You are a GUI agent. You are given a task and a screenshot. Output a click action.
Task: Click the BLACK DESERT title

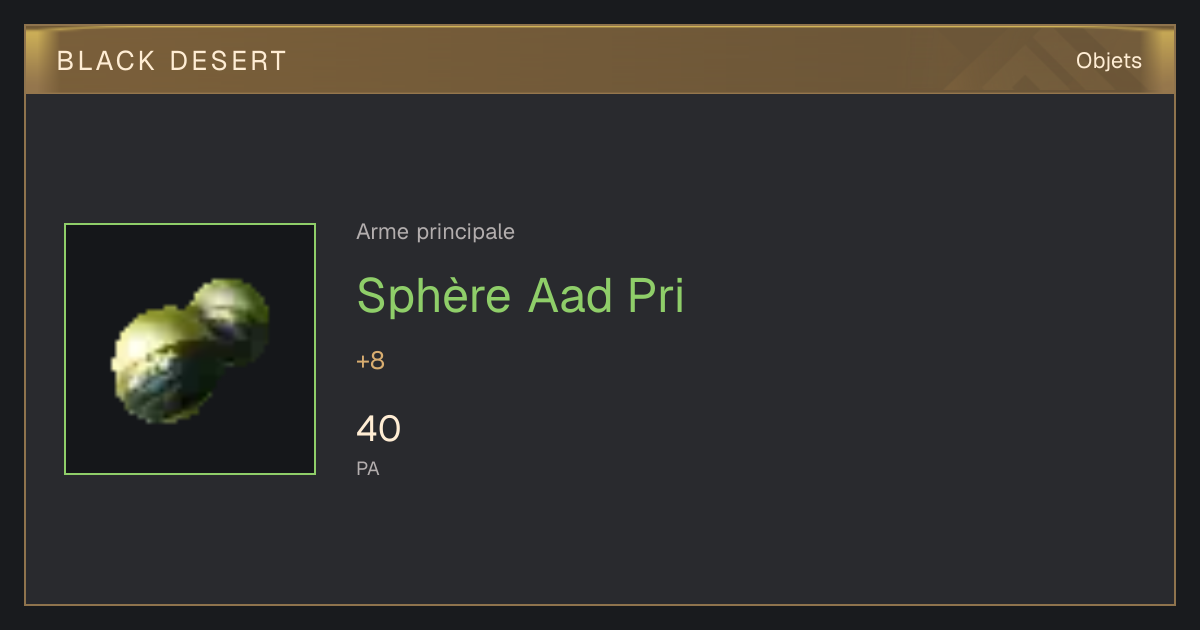(x=172, y=61)
